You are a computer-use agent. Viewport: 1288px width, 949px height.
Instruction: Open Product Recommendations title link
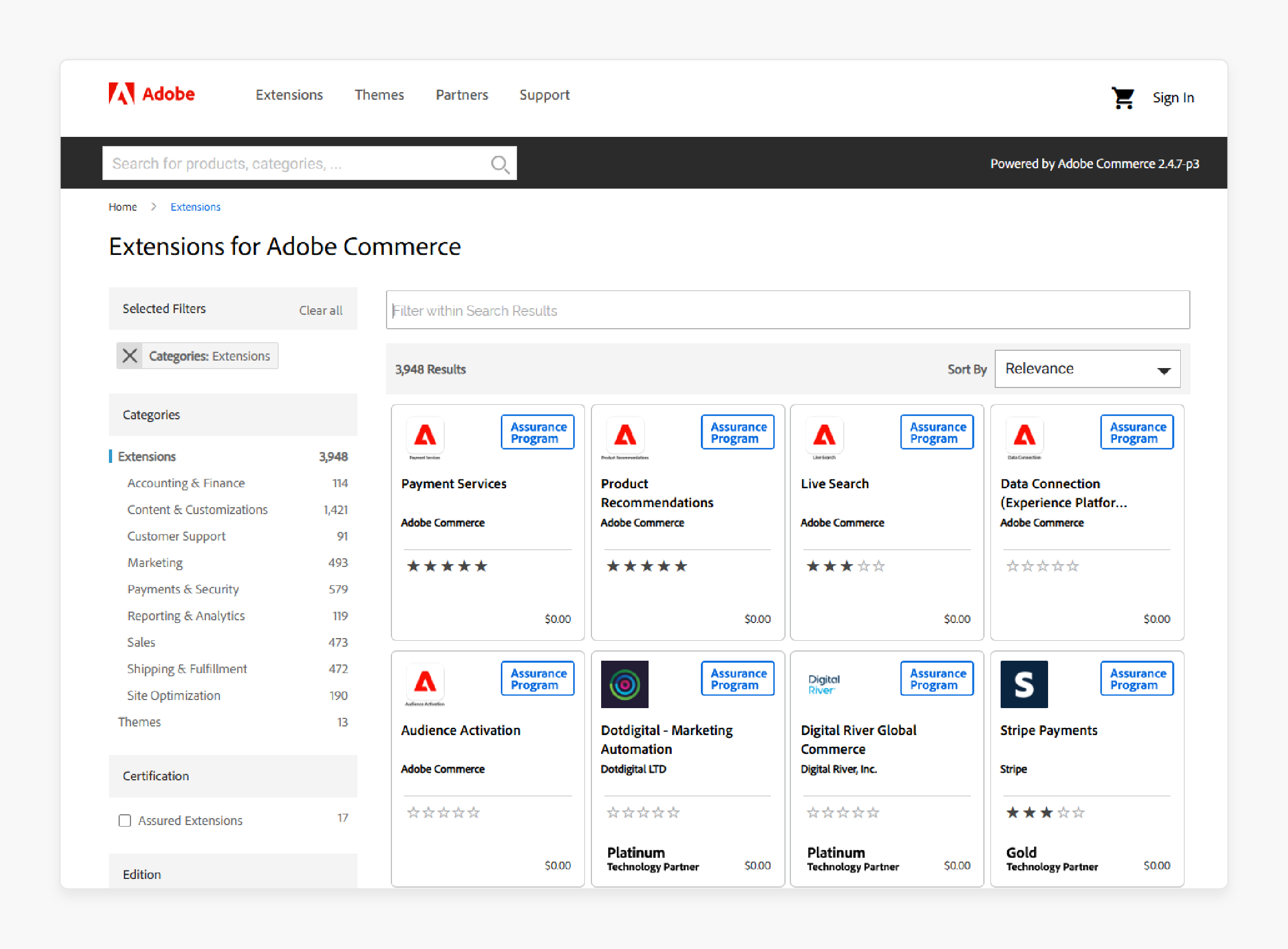658,494
